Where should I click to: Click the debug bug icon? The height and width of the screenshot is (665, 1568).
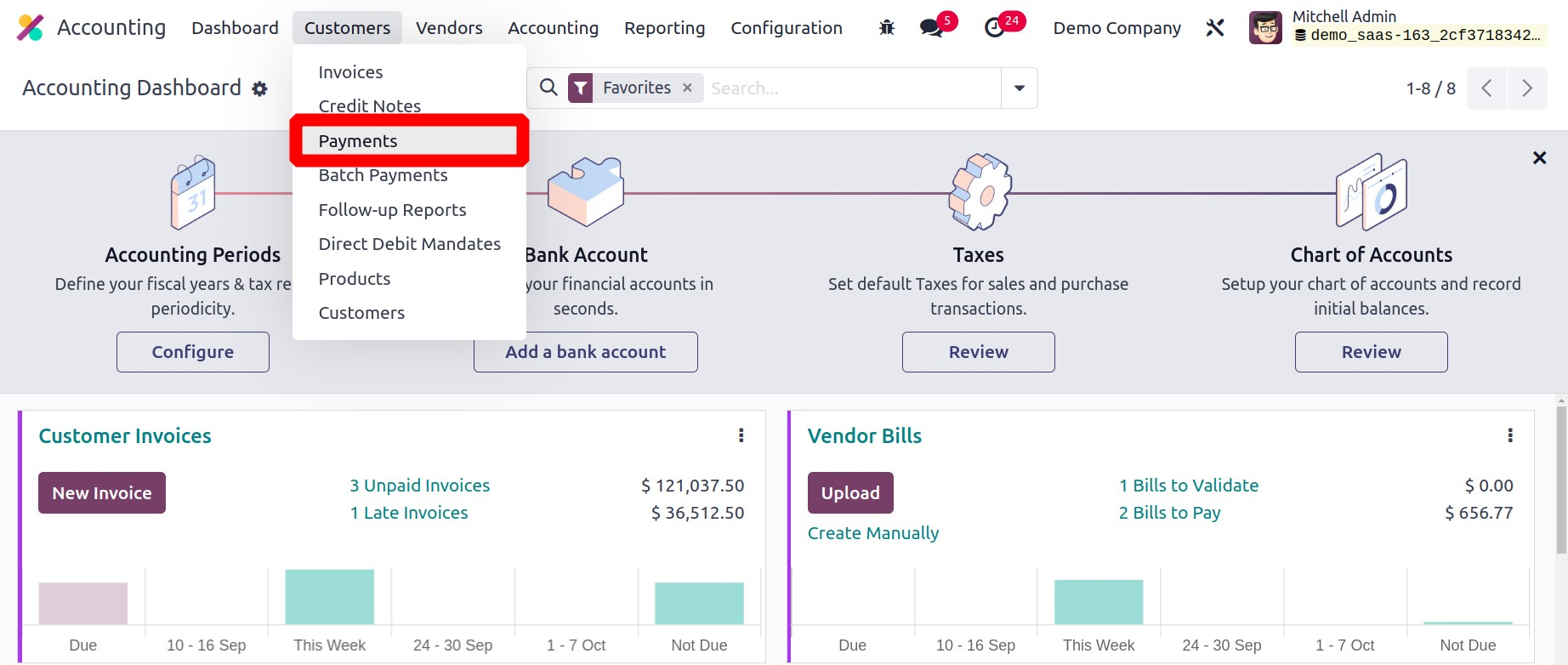[887, 28]
